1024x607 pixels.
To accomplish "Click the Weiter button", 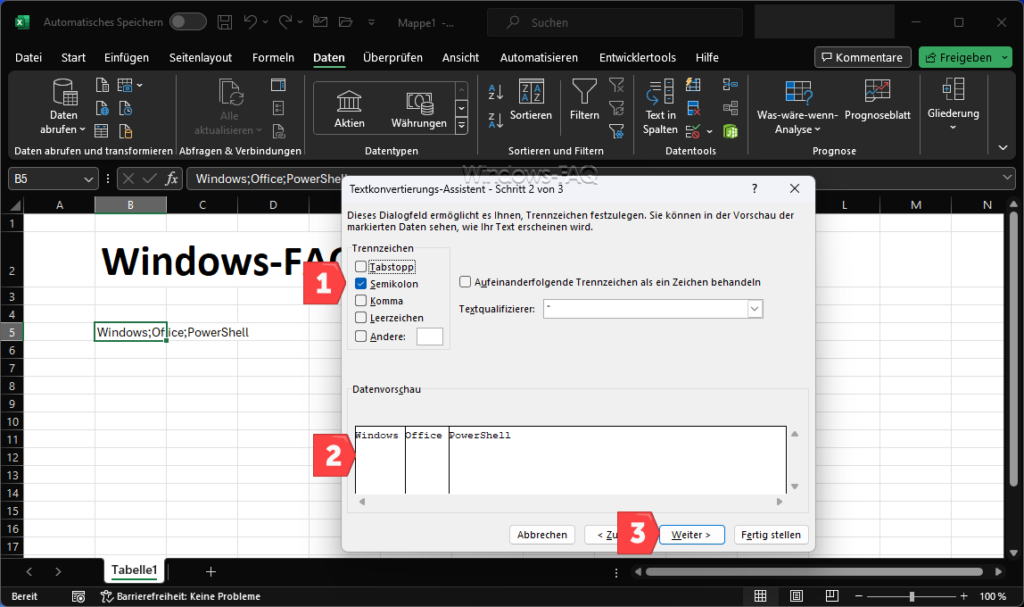I will point(691,534).
